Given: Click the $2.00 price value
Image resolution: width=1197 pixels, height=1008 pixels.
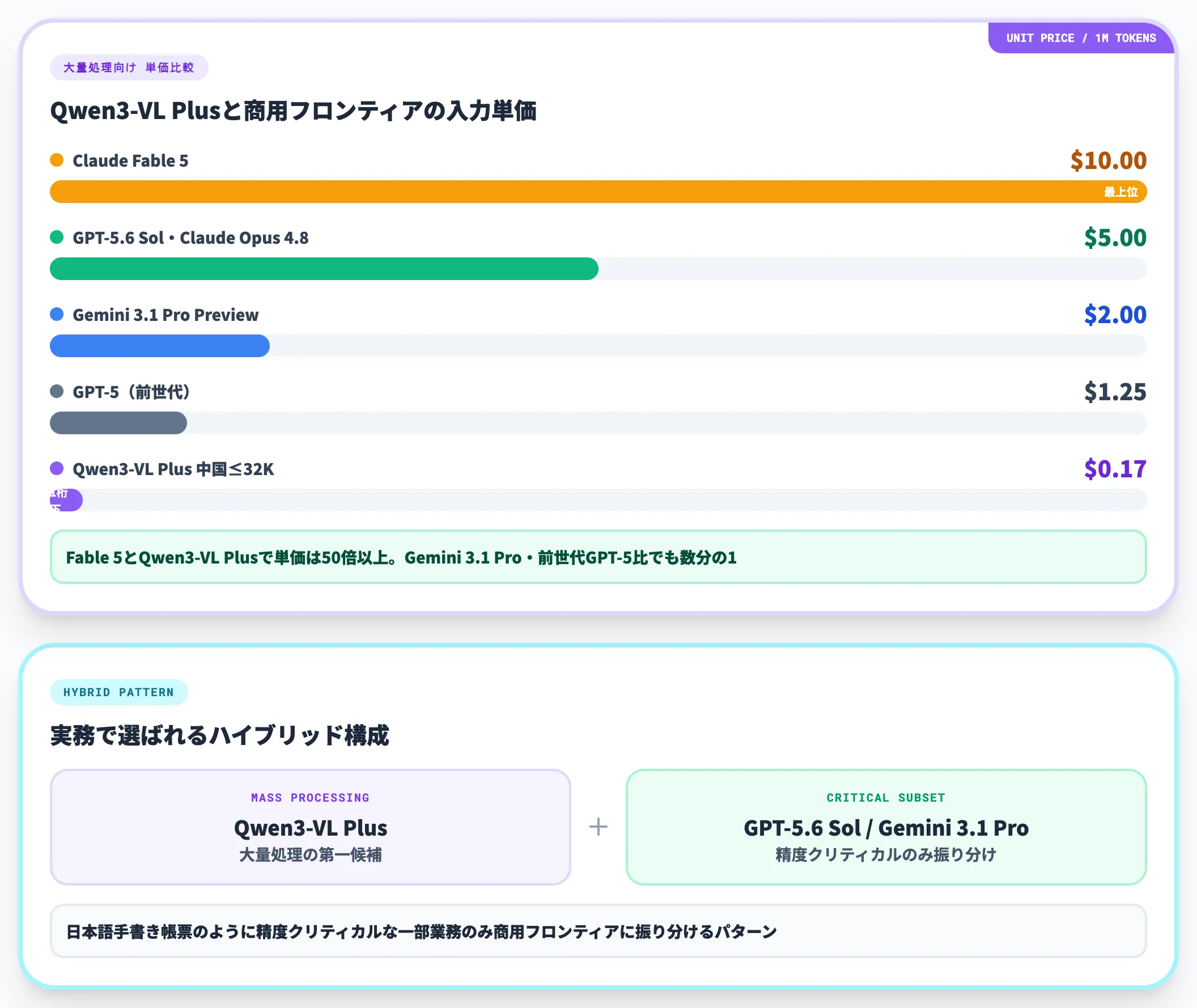Looking at the screenshot, I should click(x=1115, y=315).
